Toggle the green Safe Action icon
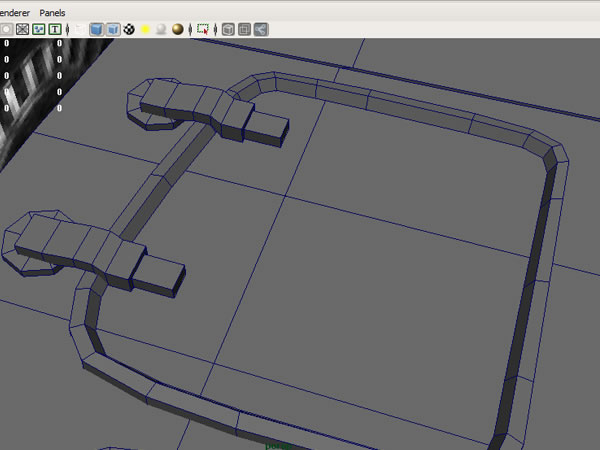Screen dimensions: 600x450 coord(38,29)
